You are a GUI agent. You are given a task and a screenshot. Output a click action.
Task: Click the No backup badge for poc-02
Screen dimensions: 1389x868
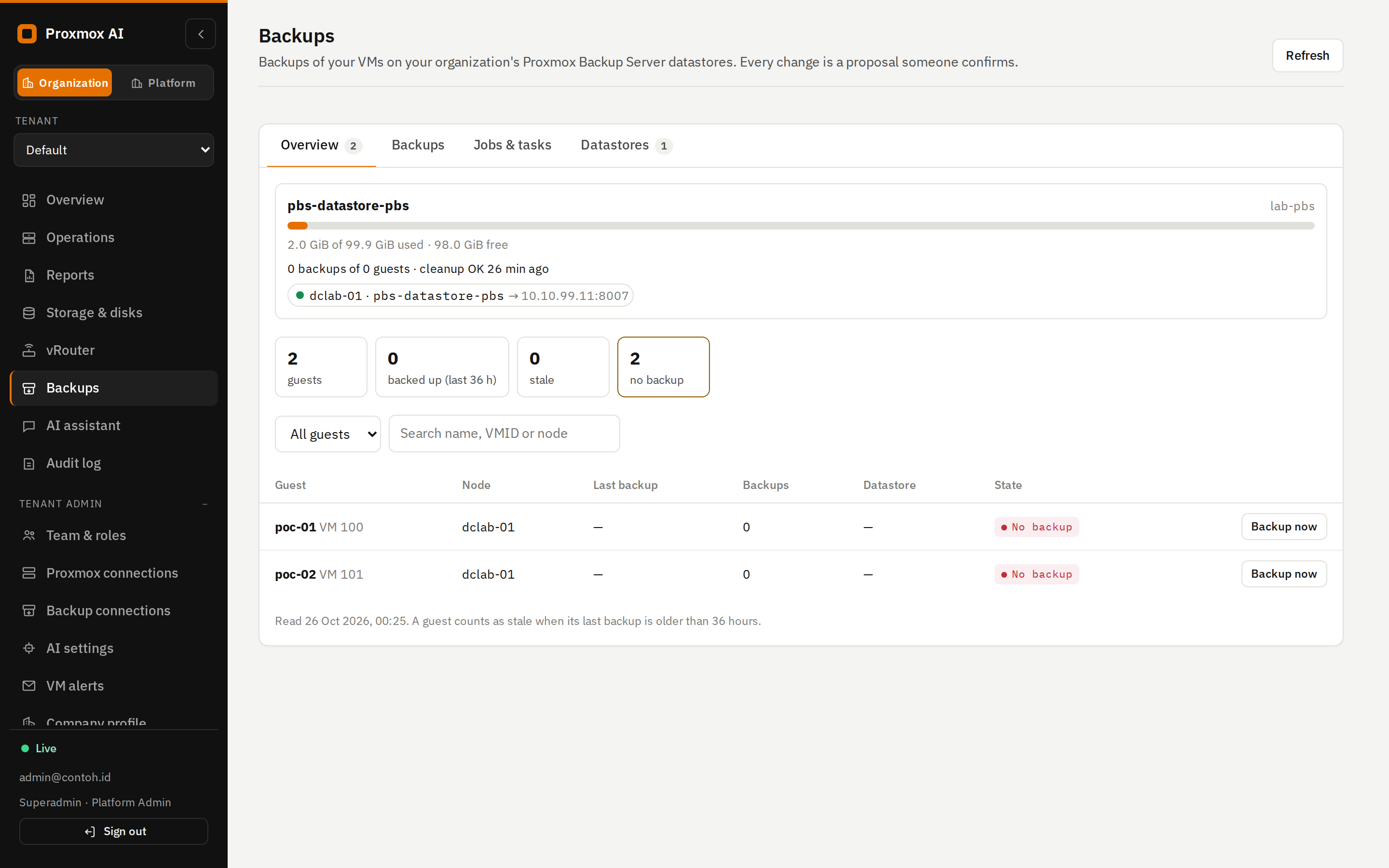1036,574
